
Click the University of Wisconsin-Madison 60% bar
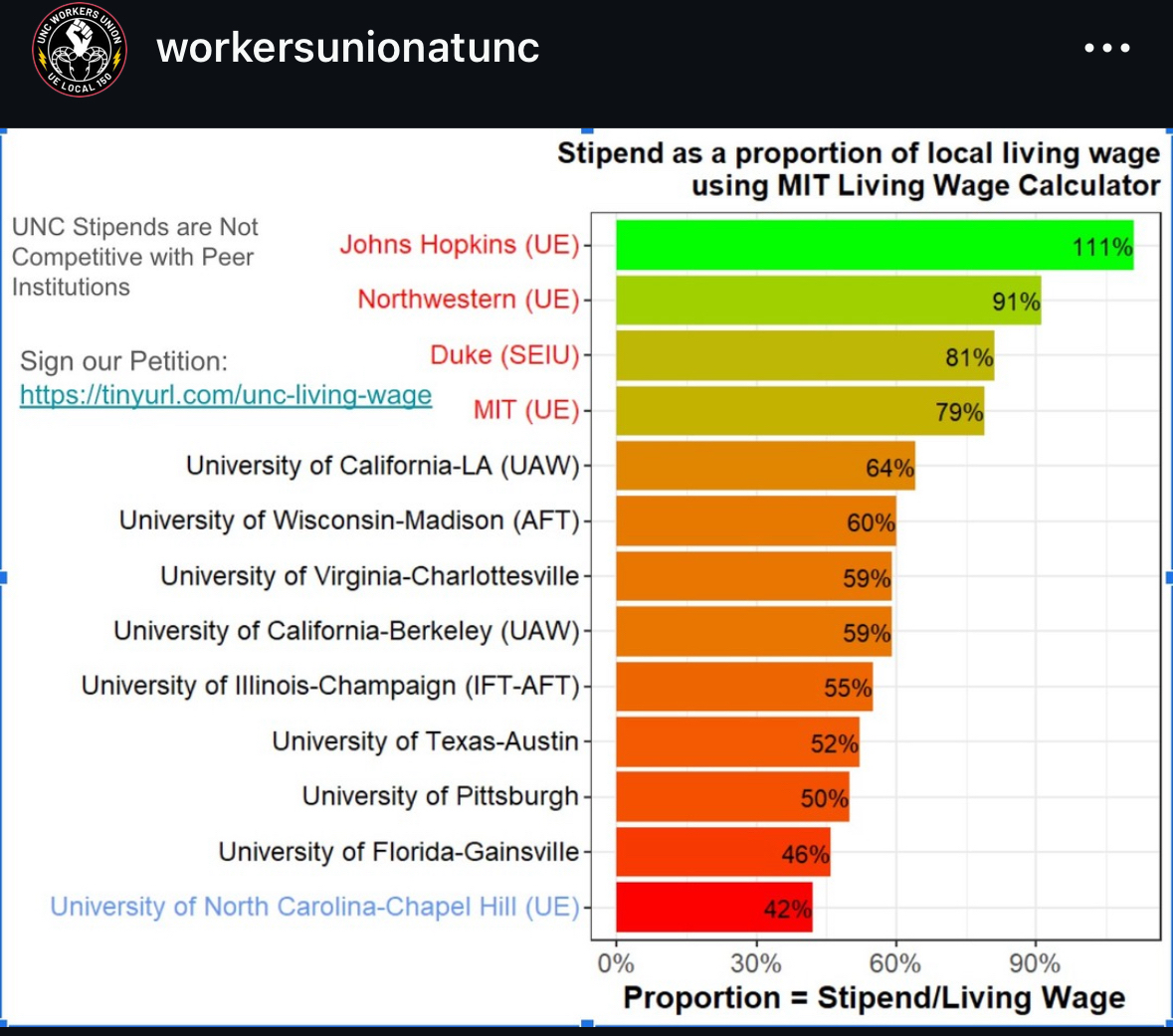755,521
